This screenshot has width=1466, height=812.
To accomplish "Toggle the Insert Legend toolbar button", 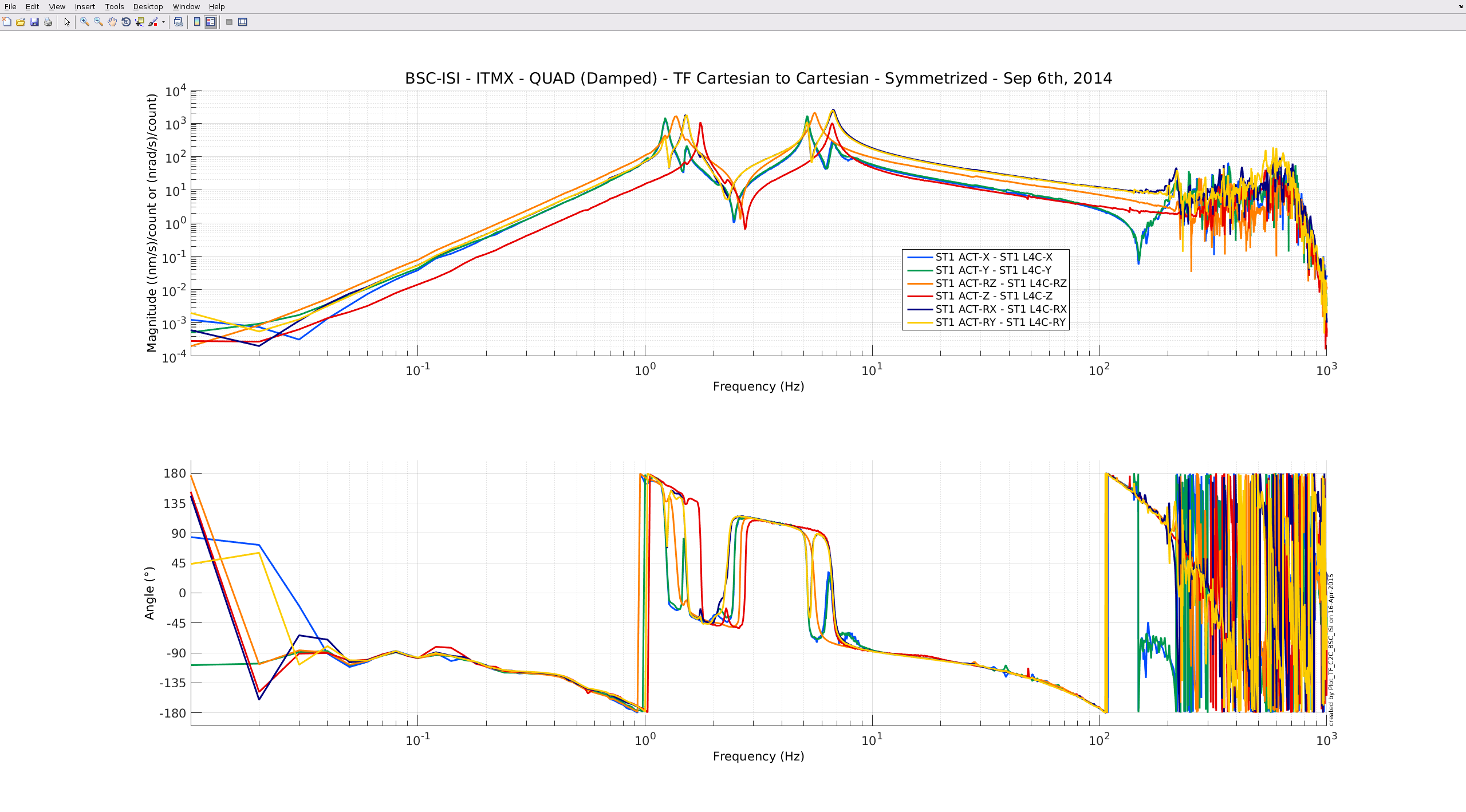I will coord(211,22).
